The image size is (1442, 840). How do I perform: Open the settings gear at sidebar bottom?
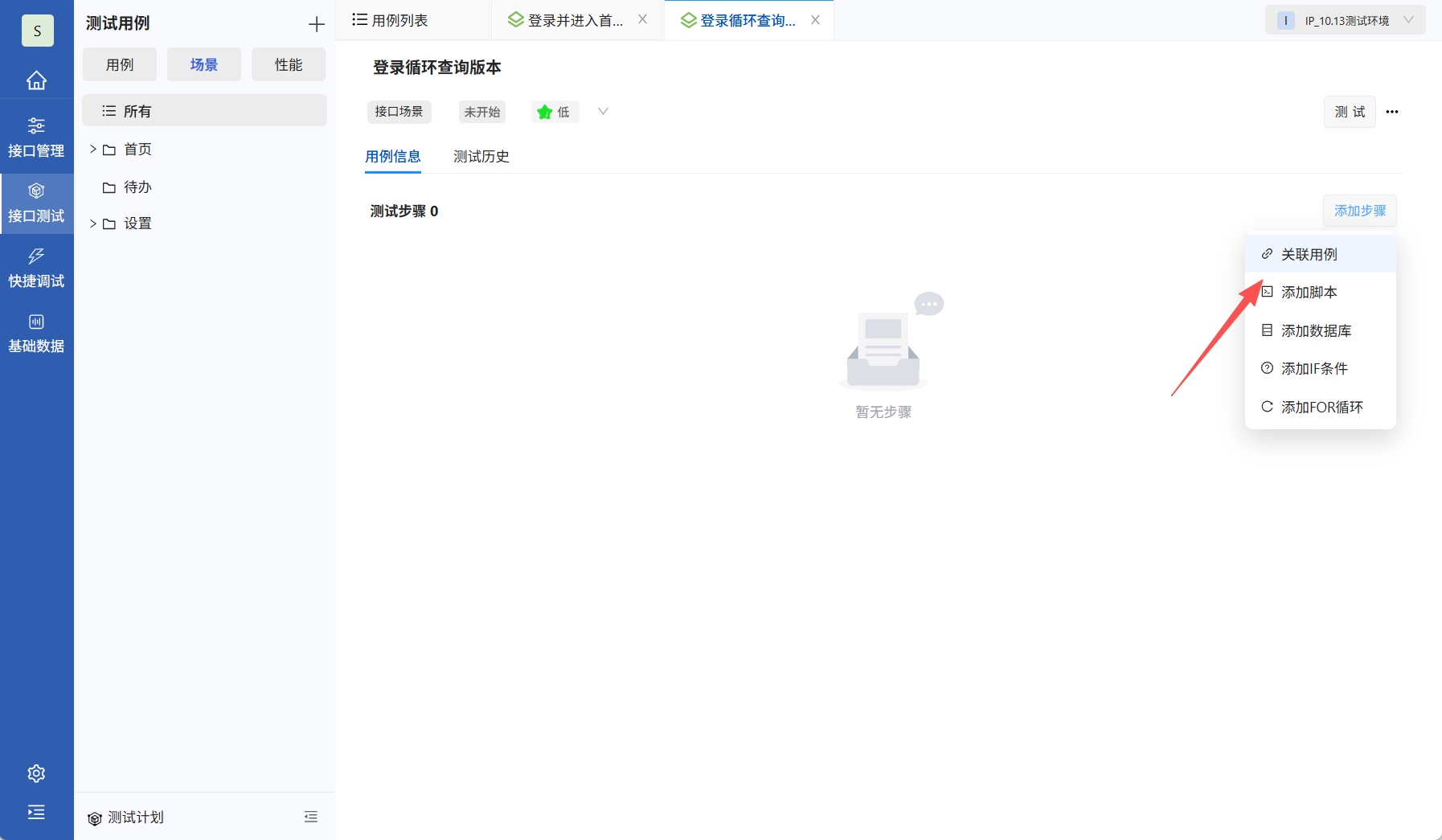[37, 772]
